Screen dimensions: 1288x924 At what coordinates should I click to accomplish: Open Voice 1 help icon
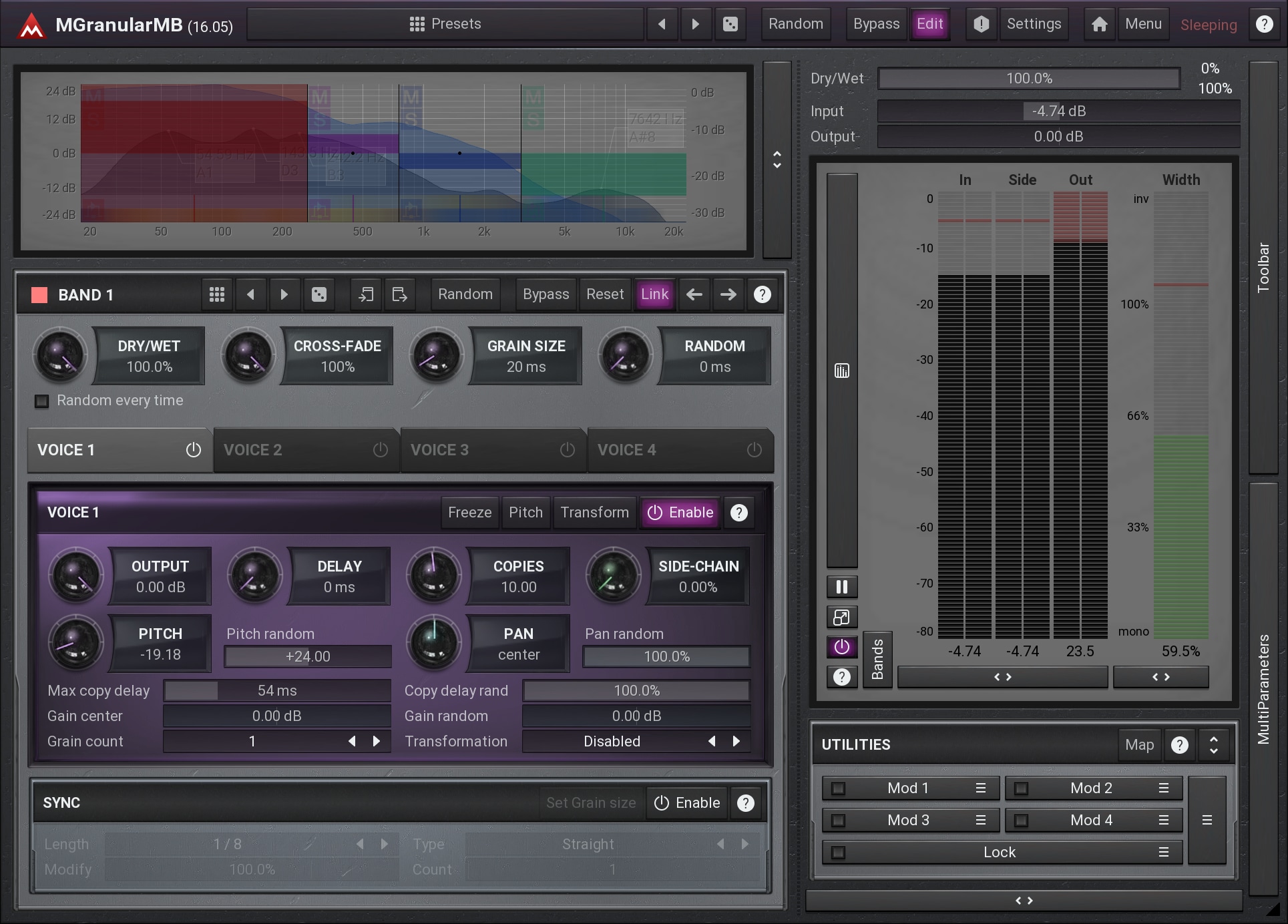739,513
